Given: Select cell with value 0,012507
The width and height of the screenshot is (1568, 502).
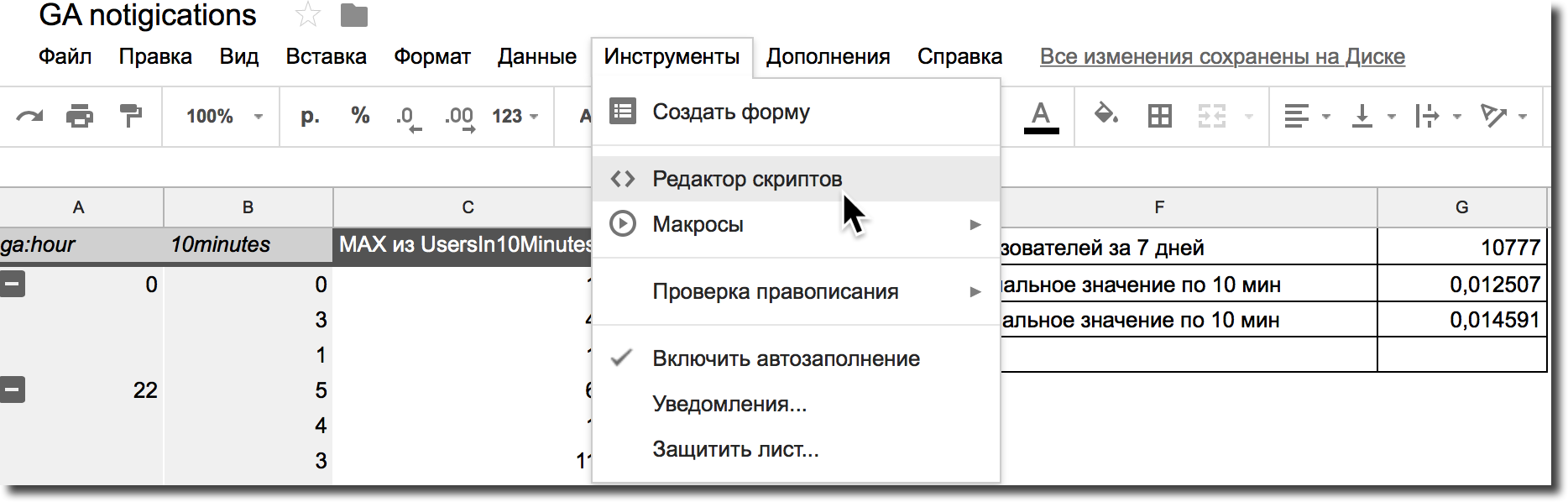Looking at the screenshot, I should tap(1462, 285).
